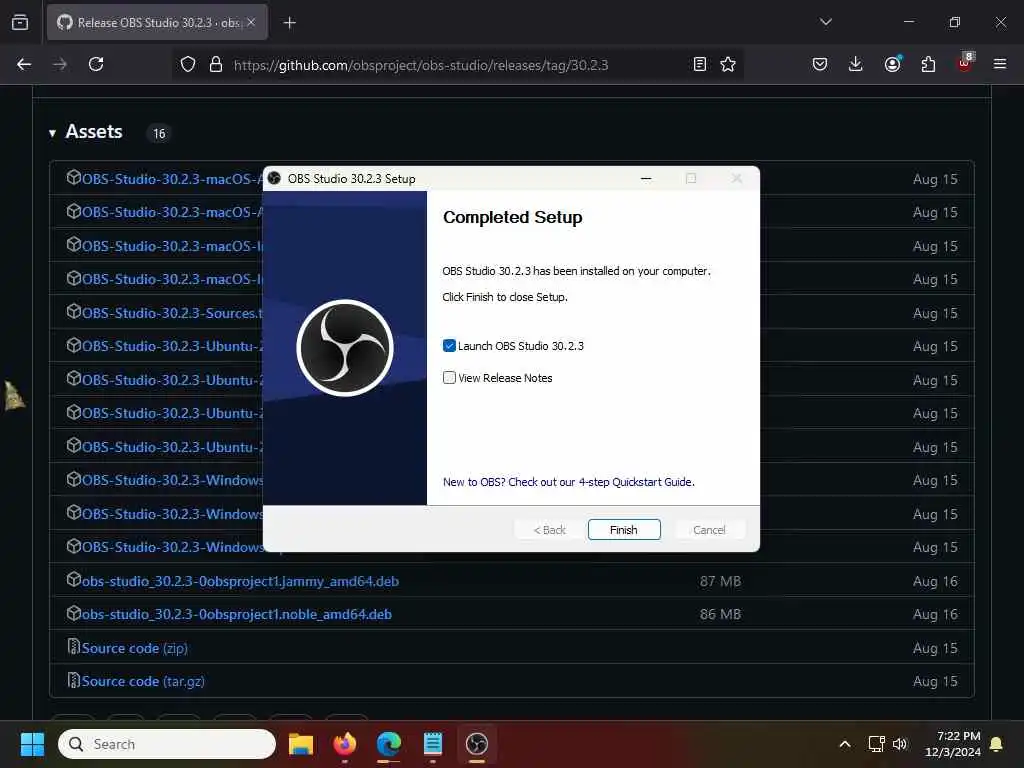
Task: Bookmark this page with star
Action: [x=728, y=64]
